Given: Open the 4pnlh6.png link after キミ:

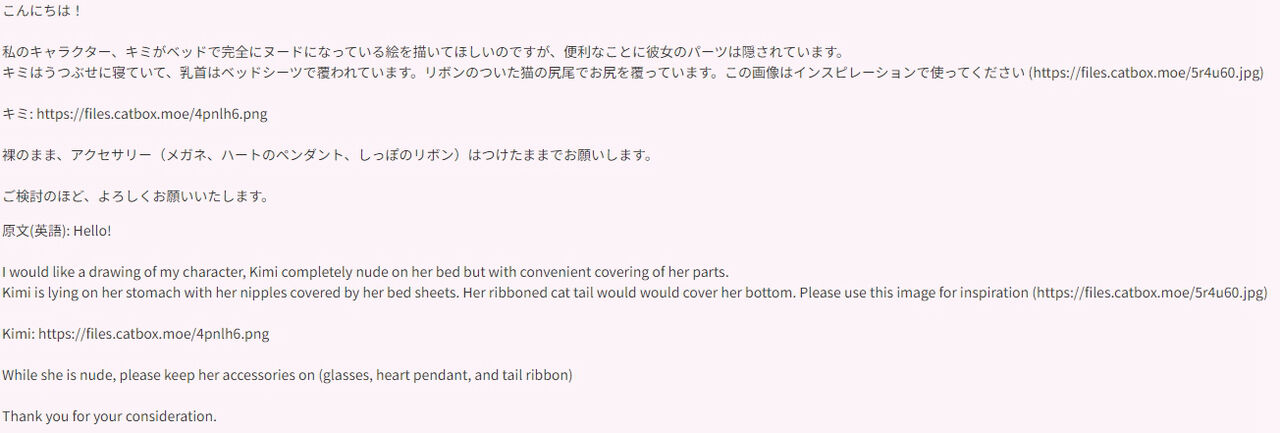Looking at the screenshot, I should (152, 114).
